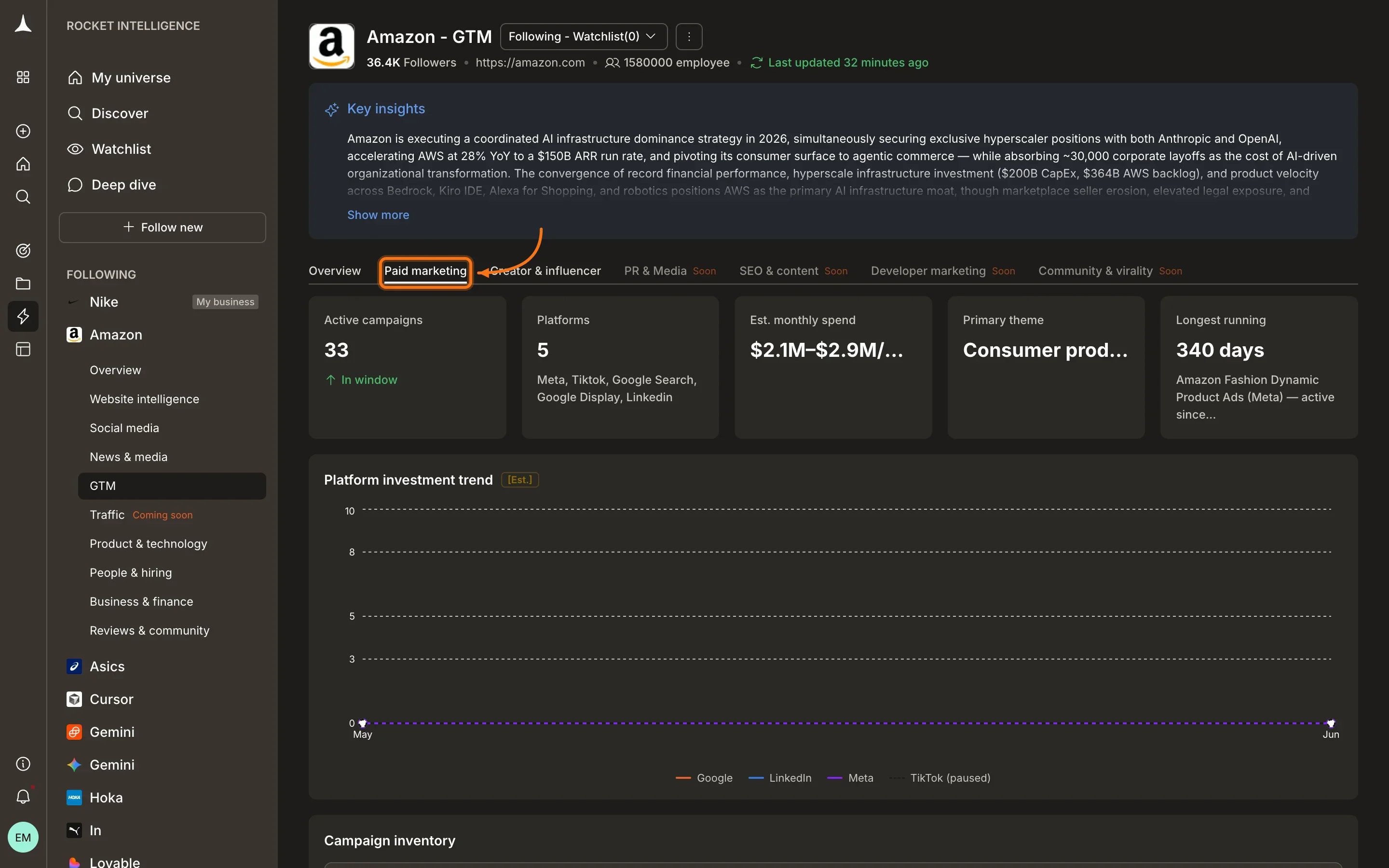Expand Hoka in the following list
The width and height of the screenshot is (1389, 868).
coord(106,798)
